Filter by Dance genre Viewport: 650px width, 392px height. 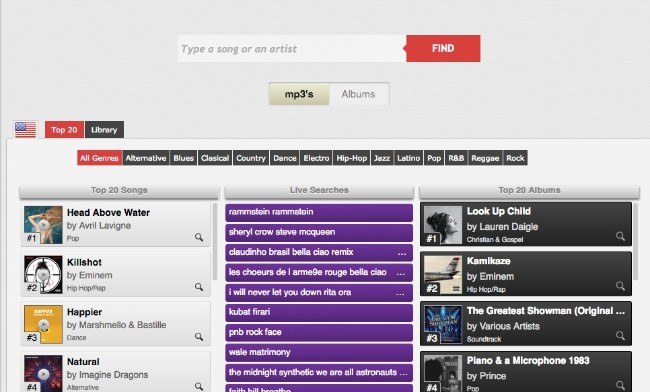[285, 158]
